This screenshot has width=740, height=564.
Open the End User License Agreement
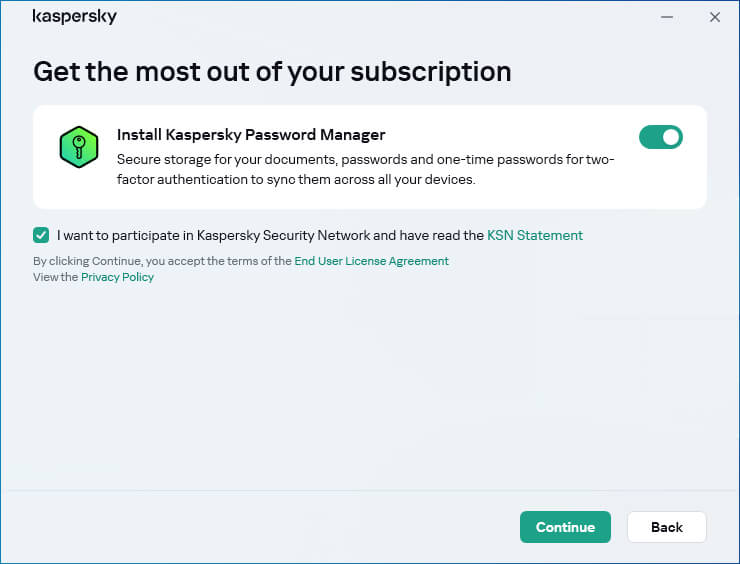(371, 261)
